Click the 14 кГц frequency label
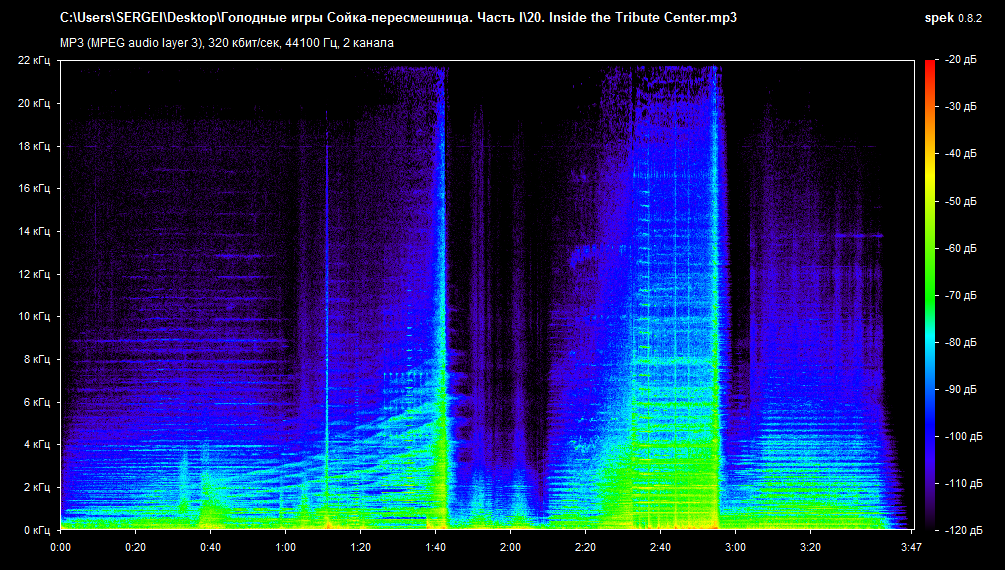 33,231
